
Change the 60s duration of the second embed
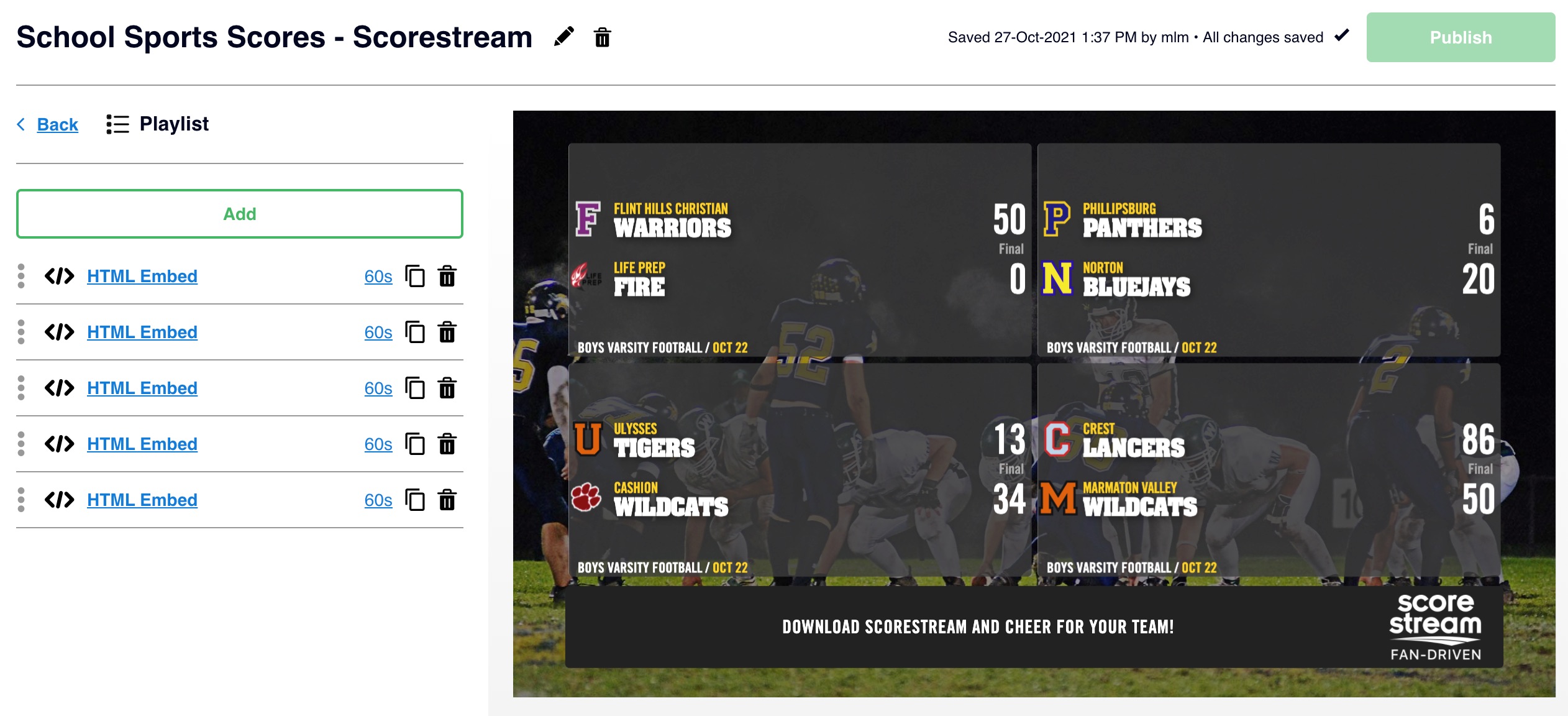click(378, 333)
